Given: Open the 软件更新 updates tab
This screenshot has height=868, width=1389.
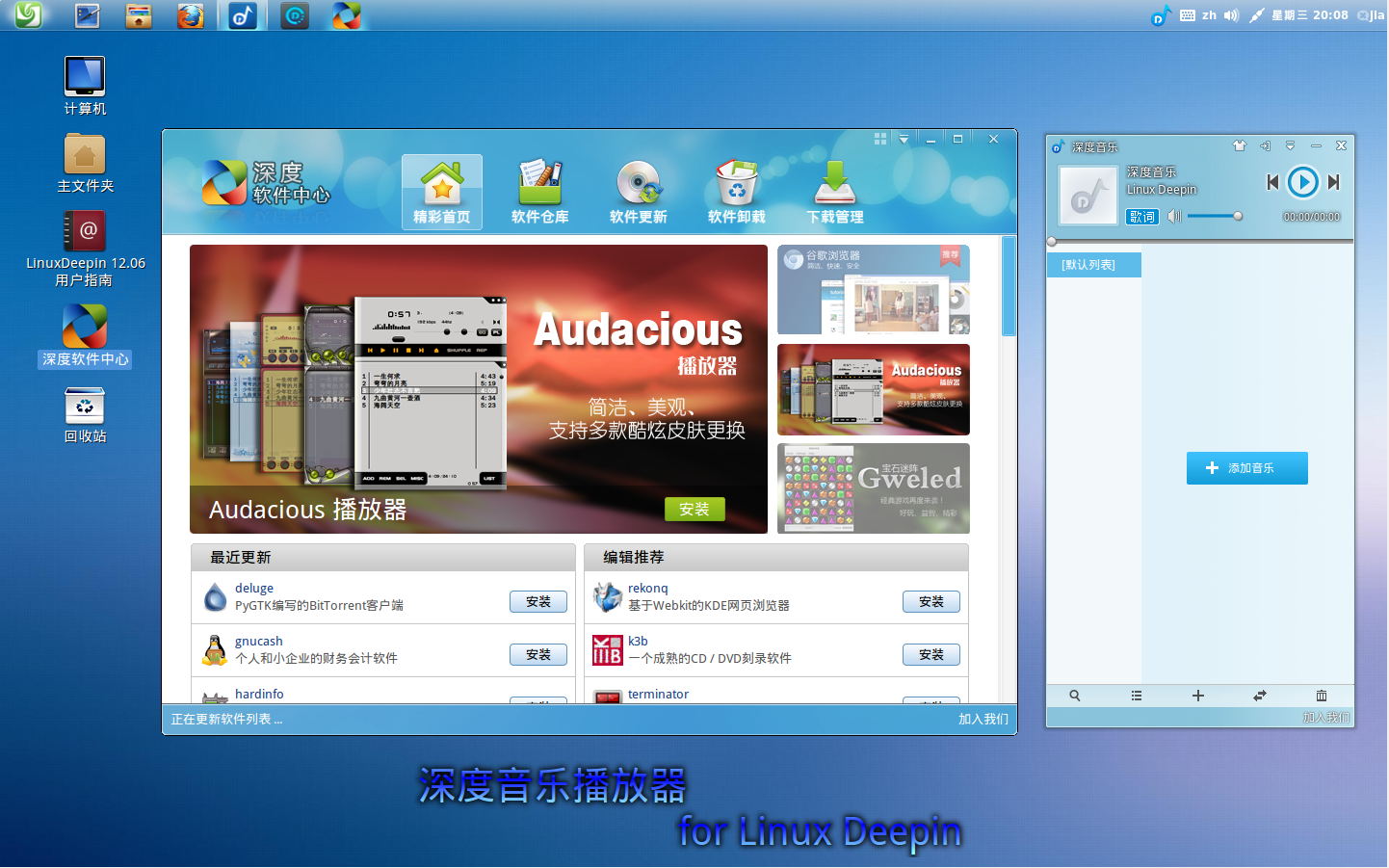Looking at the screenshot, I should tap(639, 192).
